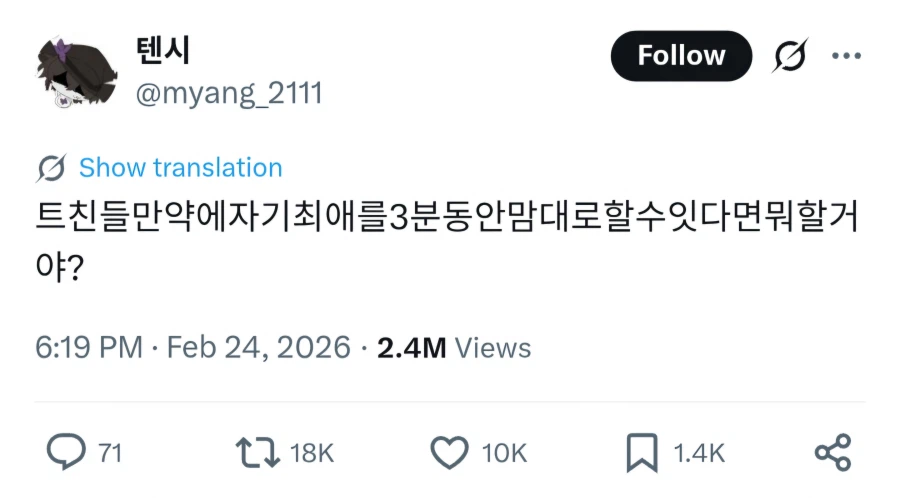
Task: Bookmark the post with the bookmark icon
Action: point(641,453)
